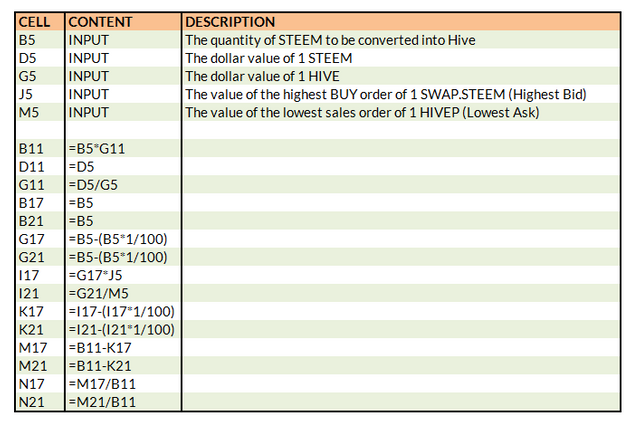The height and width of the screenshot is (426, 640).
Task: Select the formula =I17-(I17*1/100)
Action: (121, 311)
